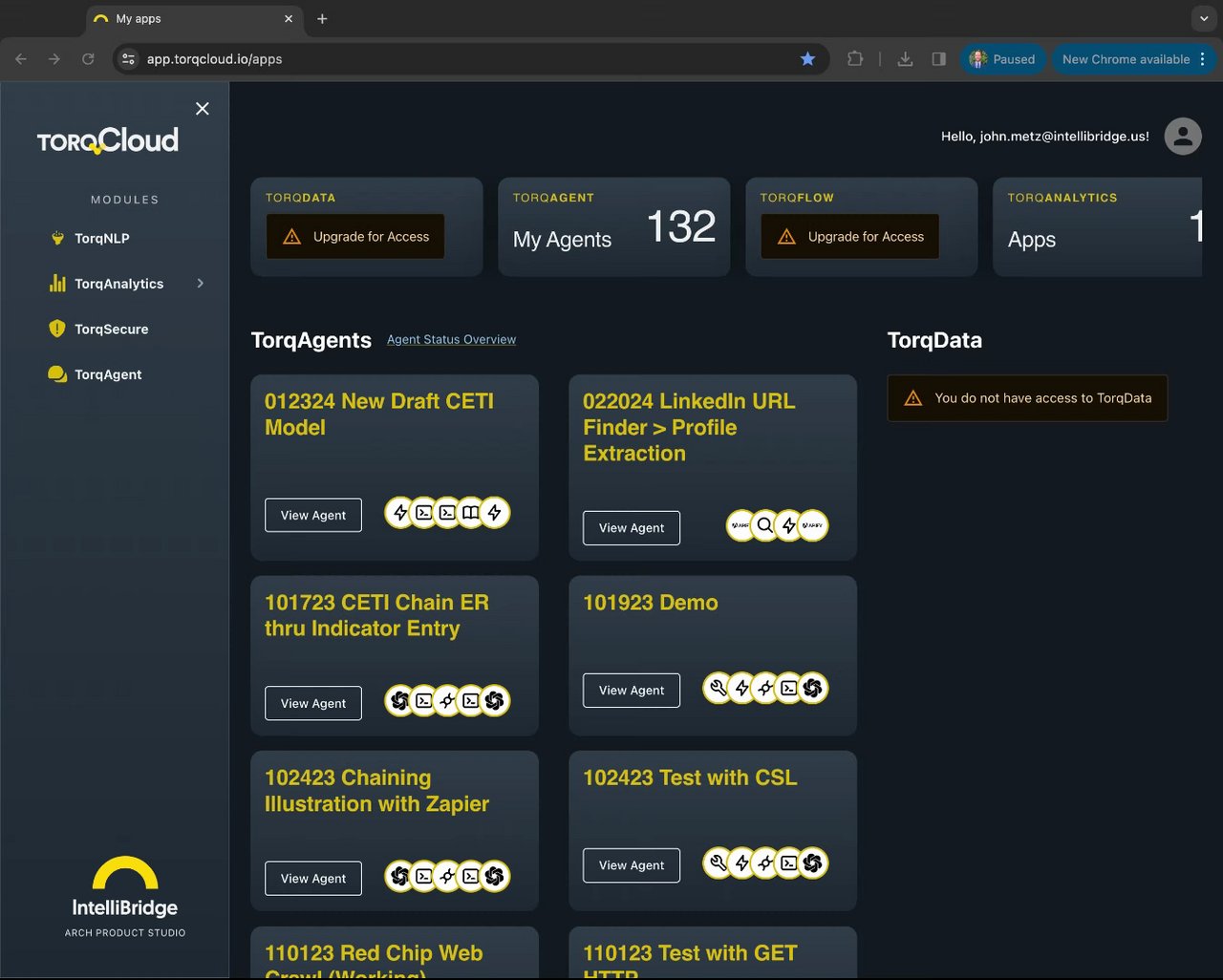Open the TorqAnalytics module

(x=119, y=284)
